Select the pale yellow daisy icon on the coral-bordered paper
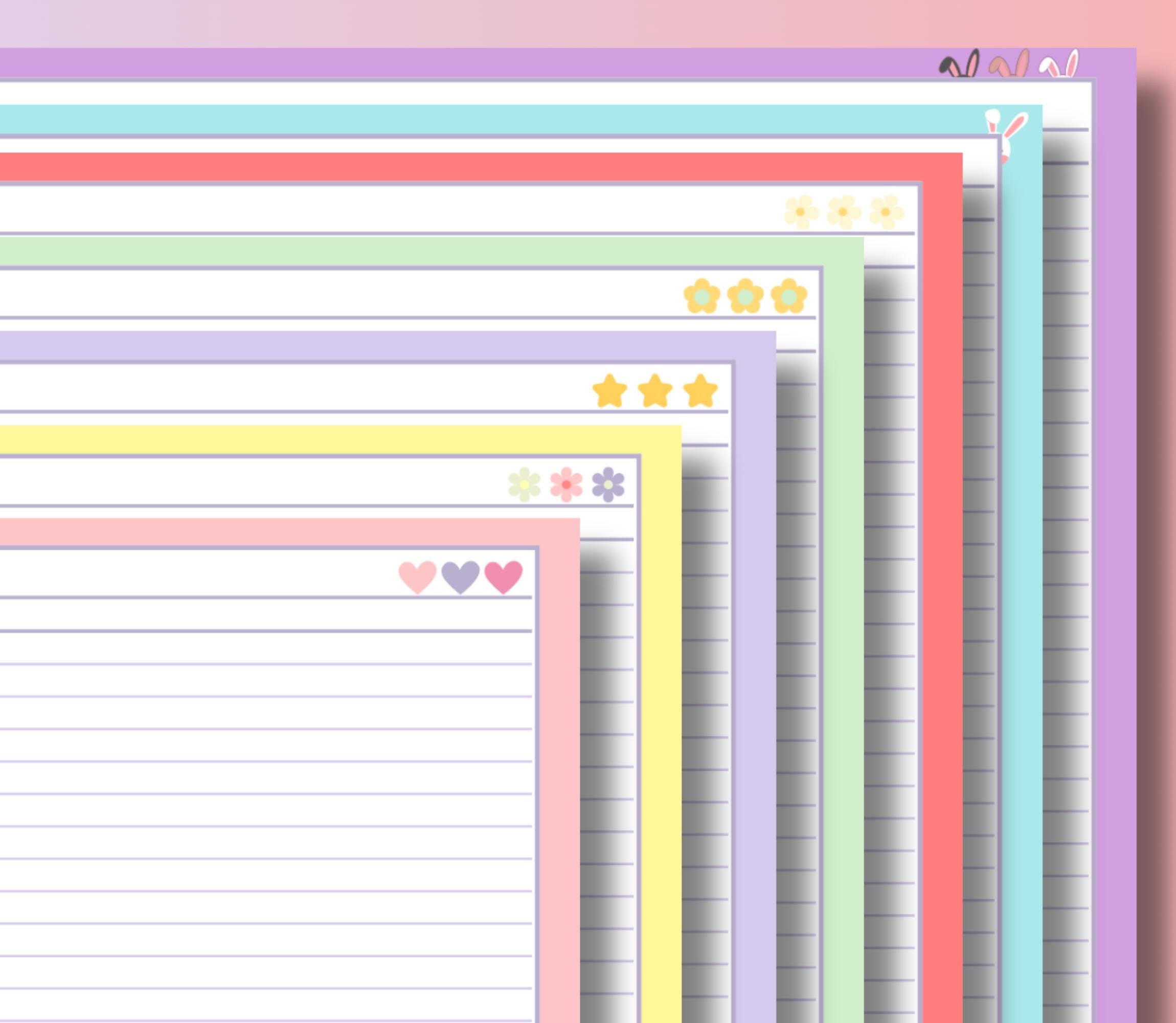Image resolution: width=1176 pixels, height=1023 pixels. click(x=842, y=211)
